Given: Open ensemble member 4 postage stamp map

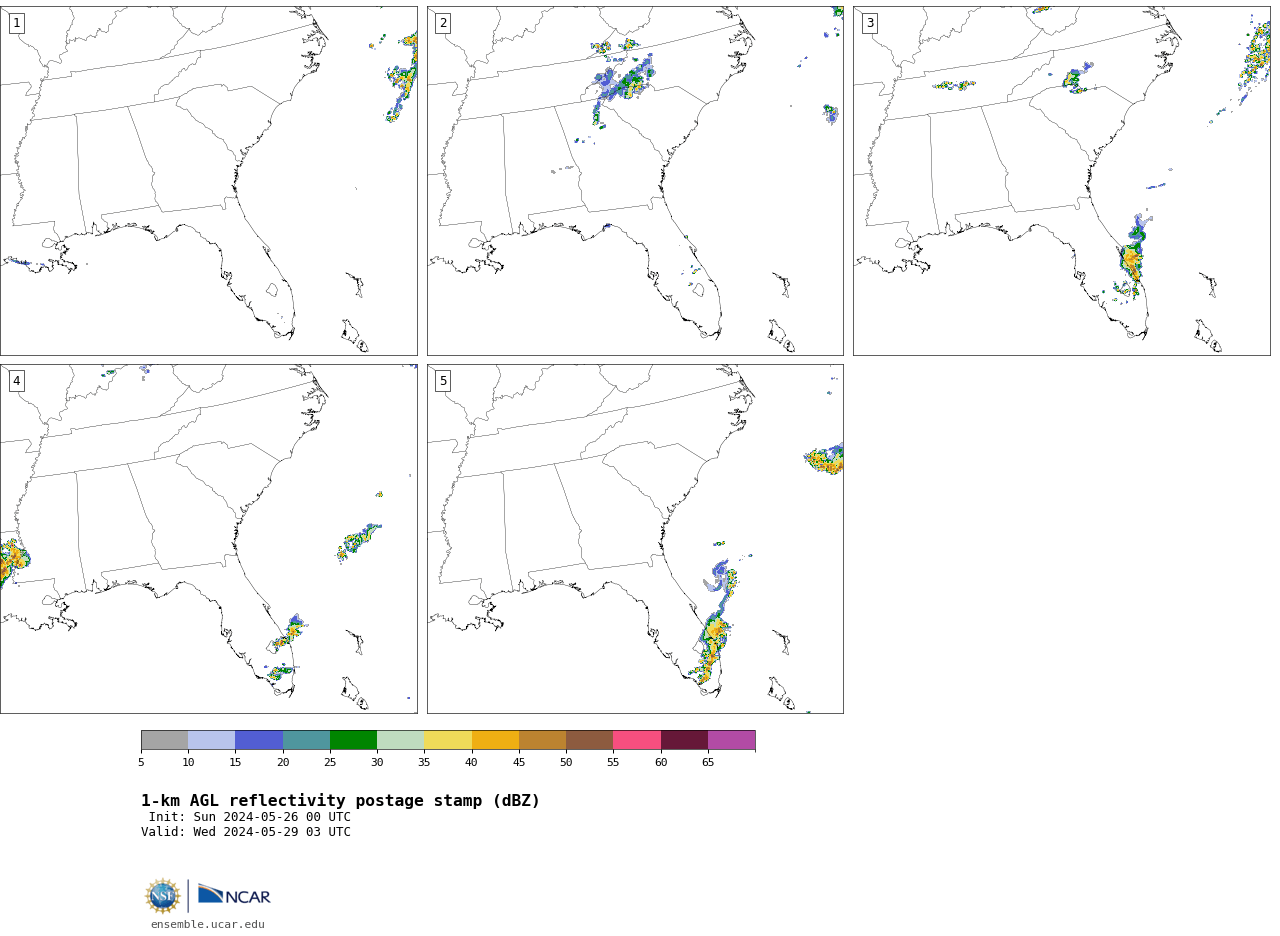Looking at the screenshot, I should (209, 539).
